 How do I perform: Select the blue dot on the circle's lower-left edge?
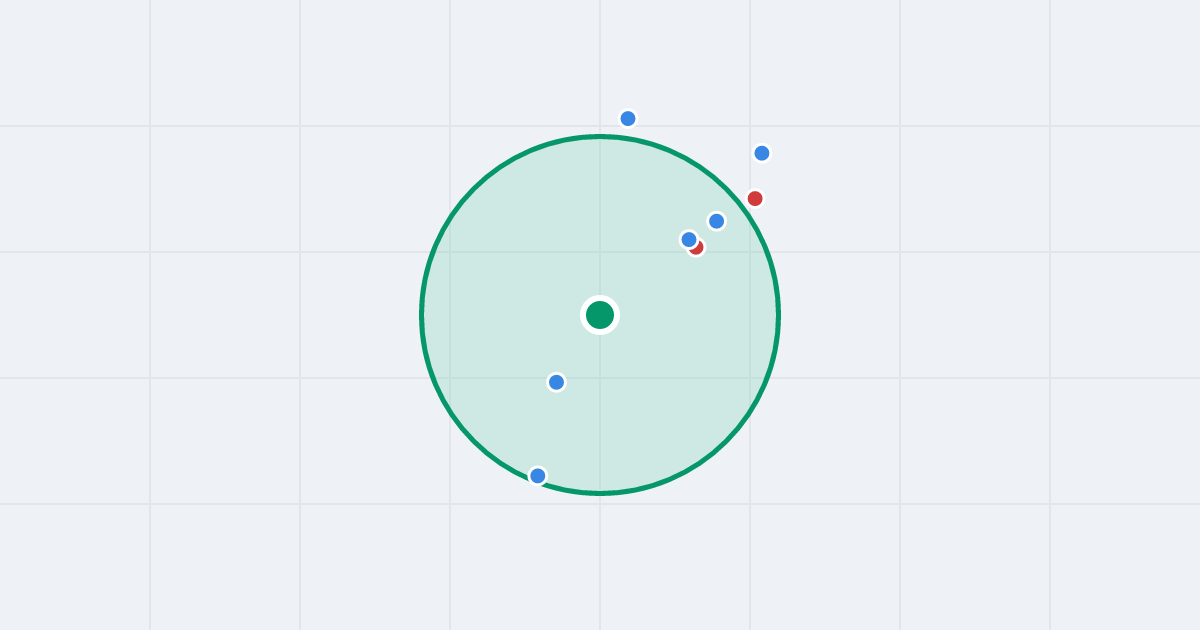pyautogui.click(x=538, y=476)
